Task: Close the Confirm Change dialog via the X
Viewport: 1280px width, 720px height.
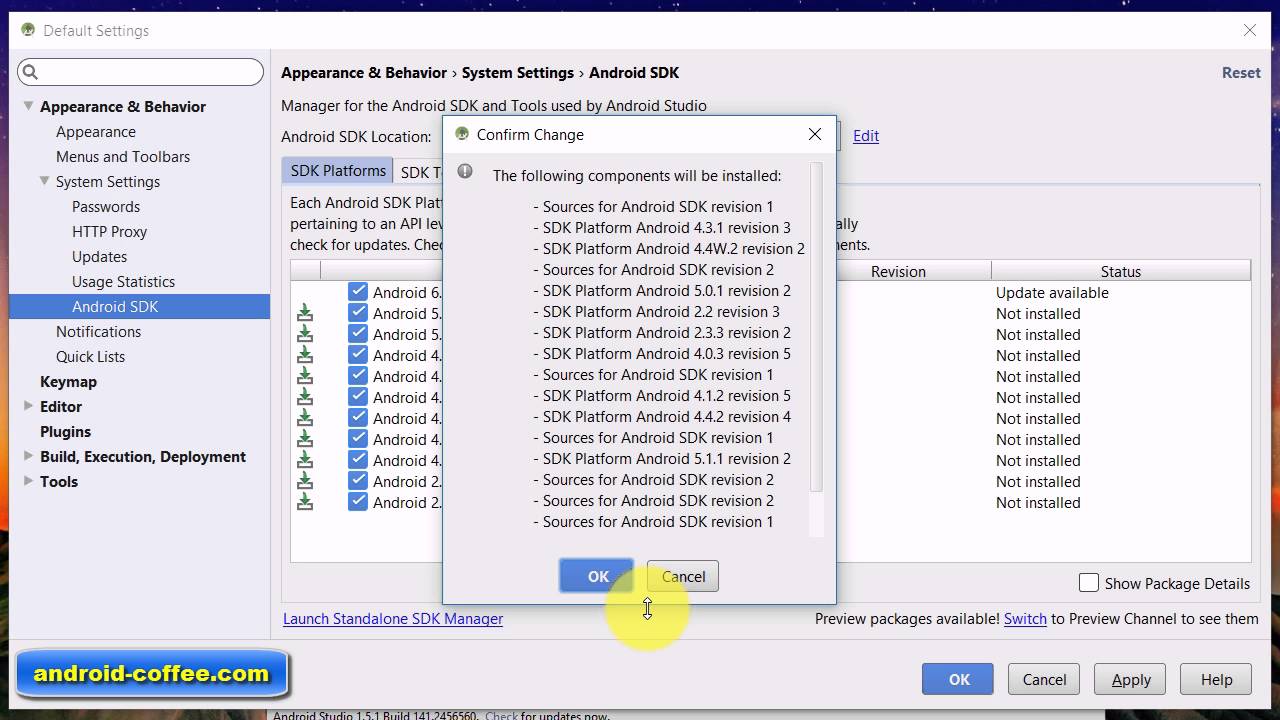Action: click(x=815, y=134)
